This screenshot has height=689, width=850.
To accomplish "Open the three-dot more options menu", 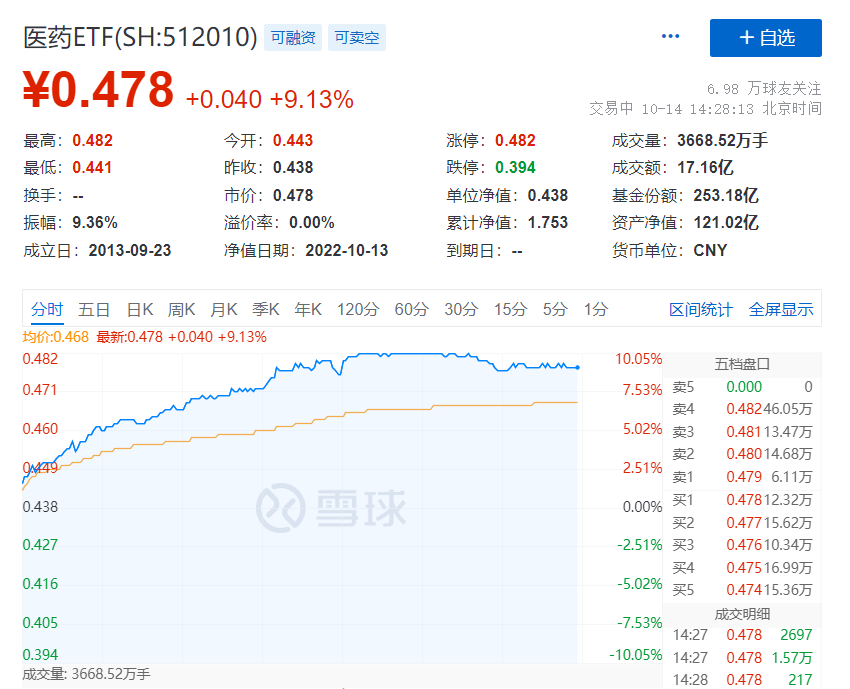I will [x=670, y=36].
